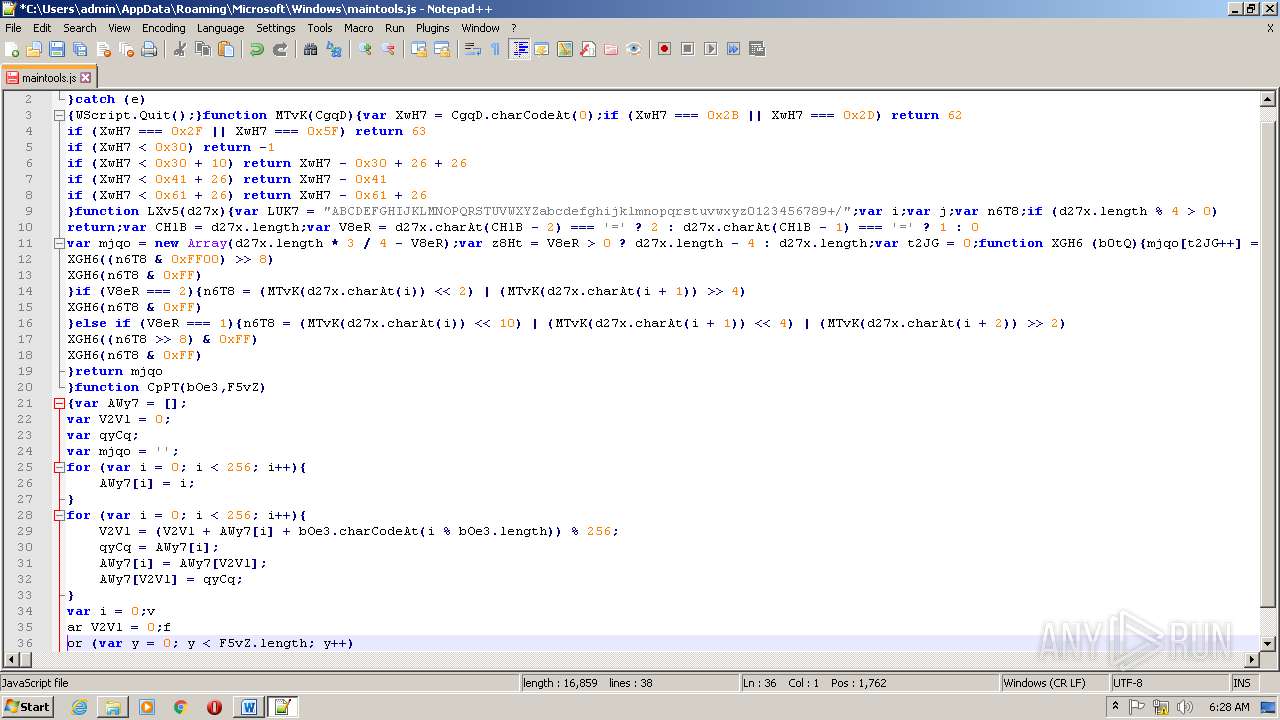
Task: Open the Settings menu
Action: (276, 28)
